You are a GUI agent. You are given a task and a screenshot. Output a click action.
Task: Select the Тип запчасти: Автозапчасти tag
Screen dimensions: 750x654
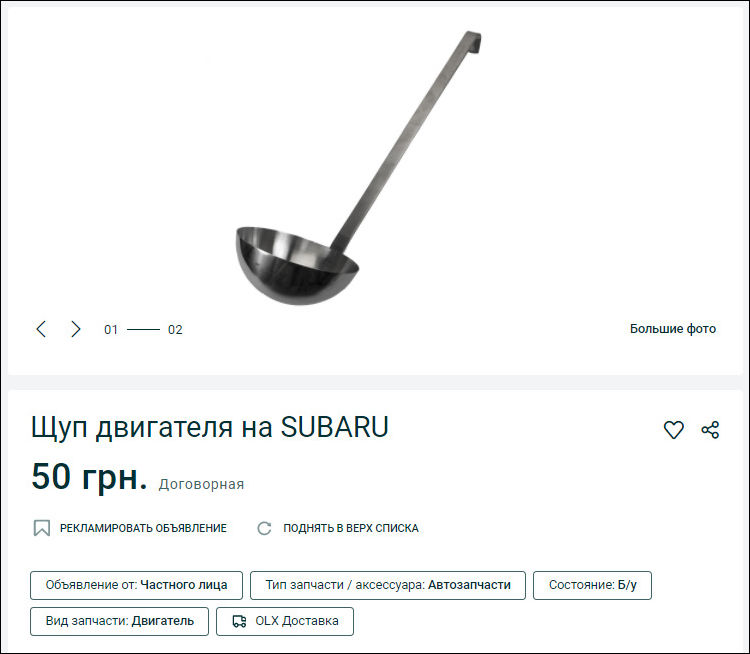point(388,585)
